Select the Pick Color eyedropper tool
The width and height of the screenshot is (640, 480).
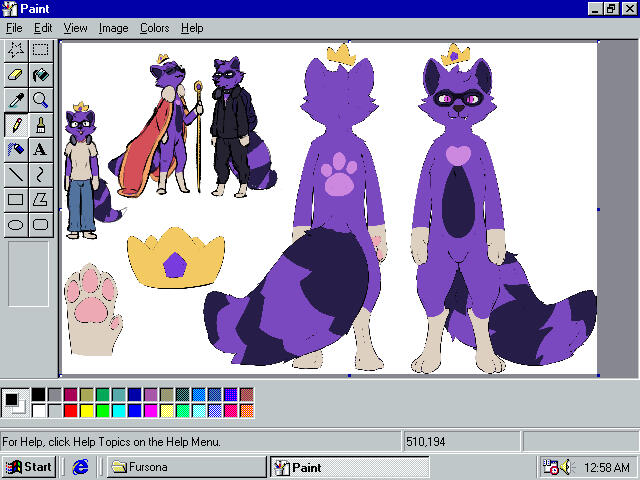16,99
